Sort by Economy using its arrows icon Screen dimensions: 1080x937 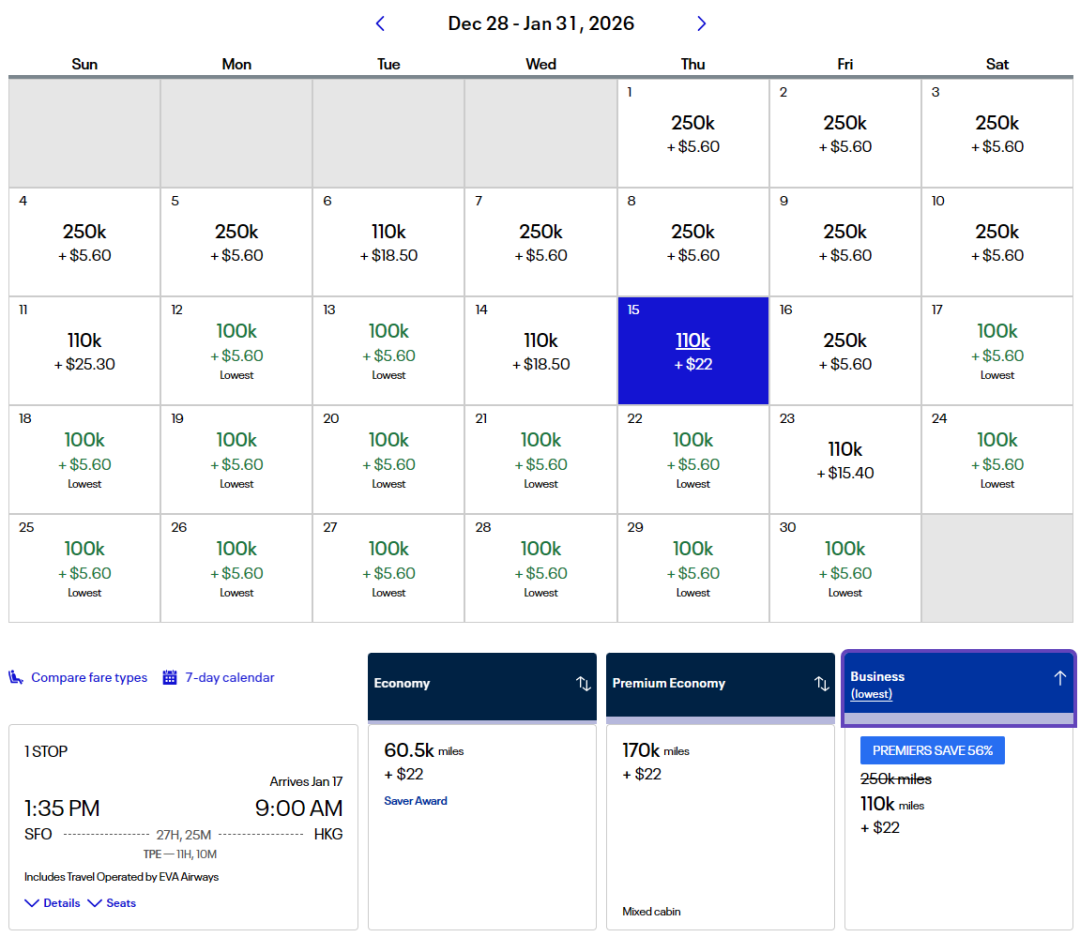tap(583, 684)
